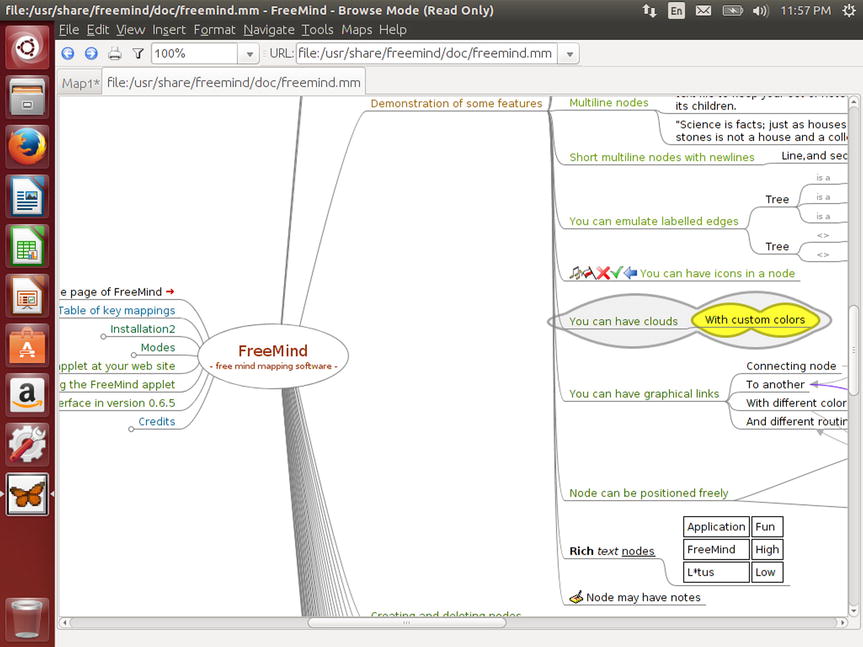The image size is (863, 647).
Task: Open the View menu
Action: (130, 30)
